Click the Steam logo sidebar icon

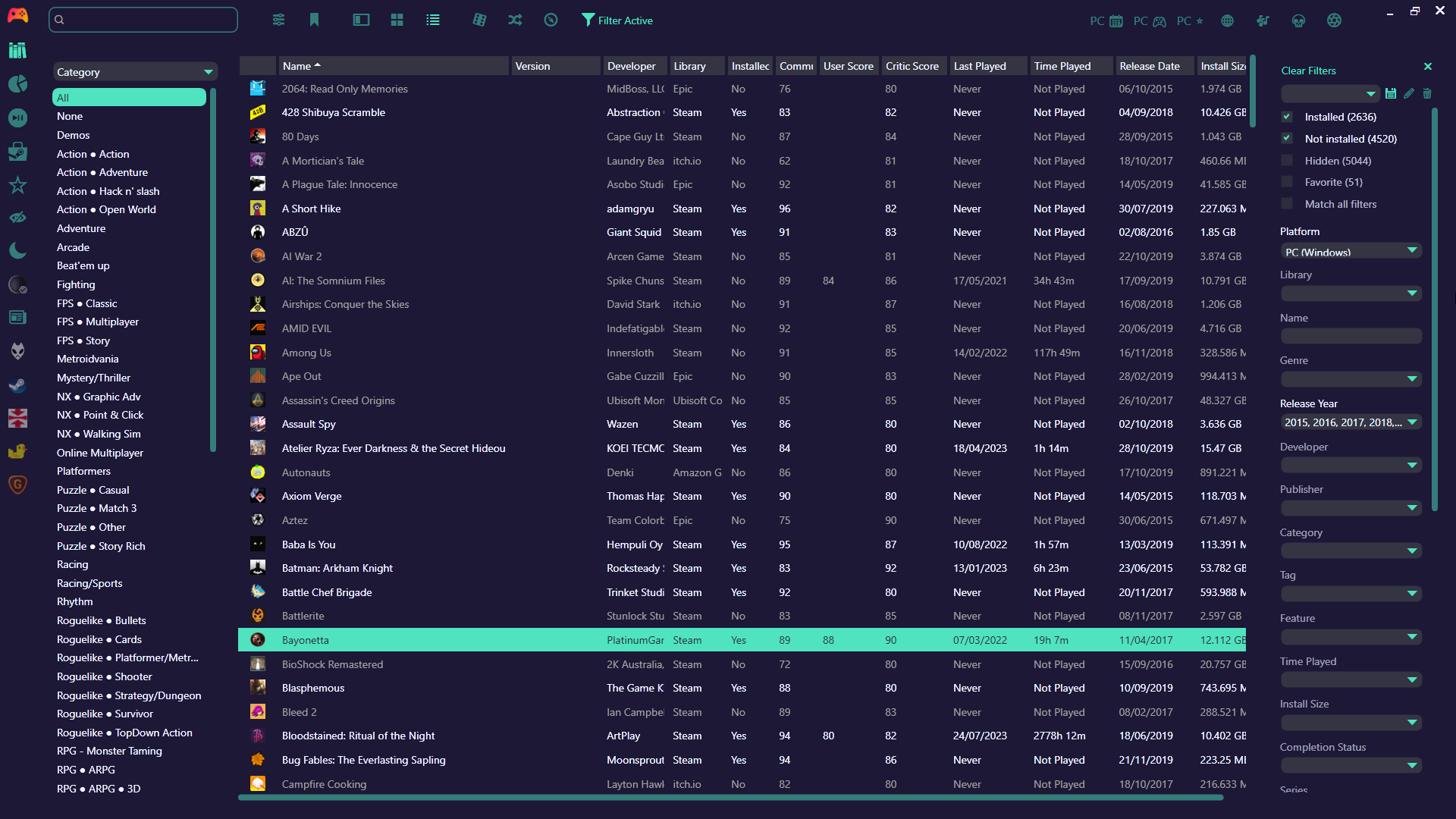(17, 385)
